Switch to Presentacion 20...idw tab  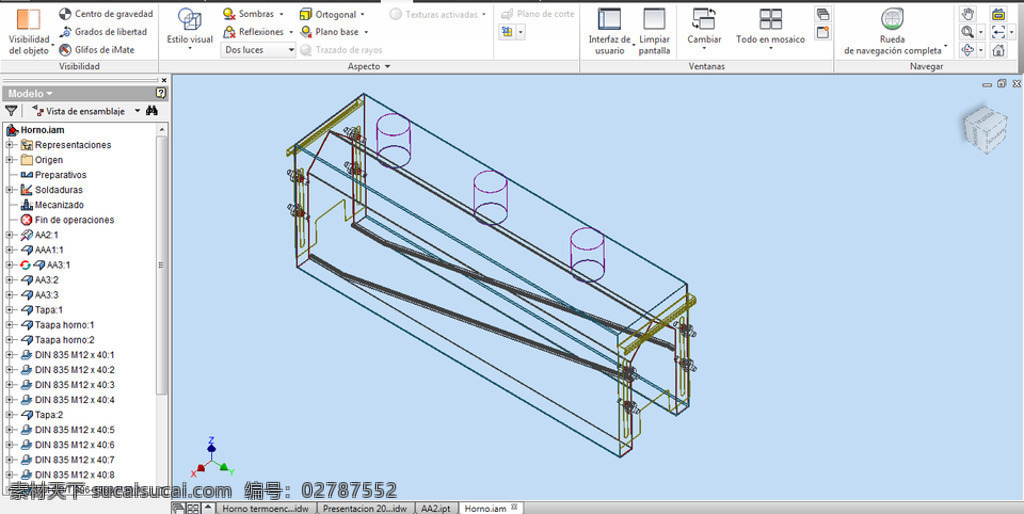pos(365,508)
